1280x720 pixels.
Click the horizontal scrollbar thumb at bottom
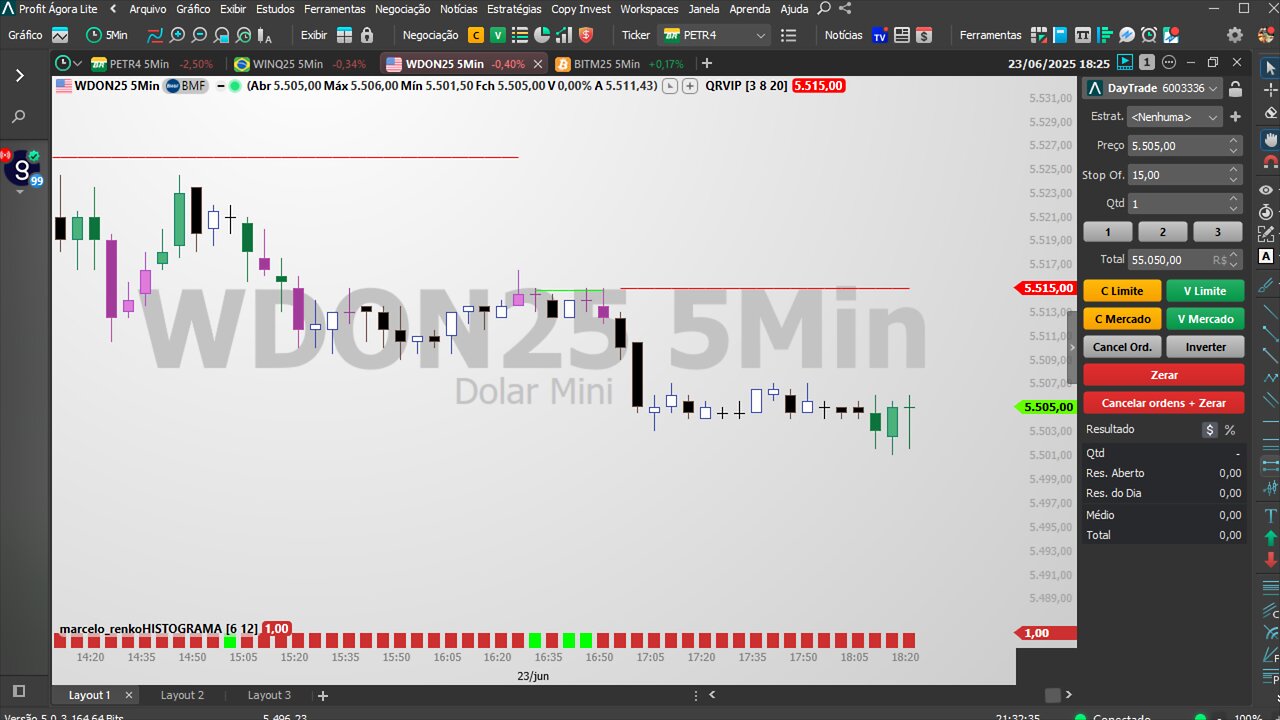tap(1052, 695)
